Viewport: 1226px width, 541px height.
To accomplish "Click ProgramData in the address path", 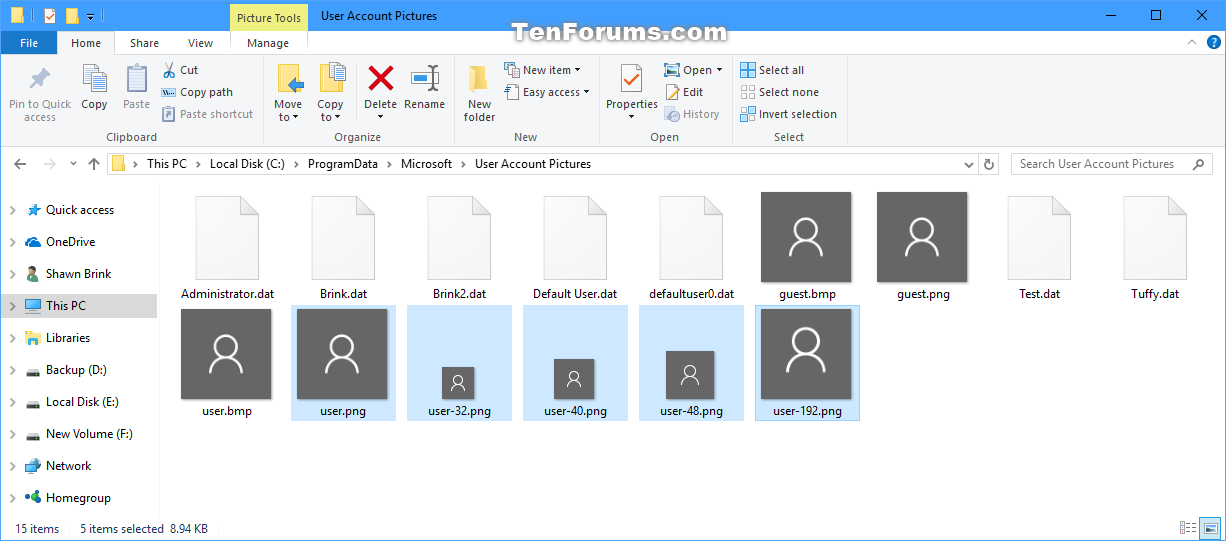I will coord(343,164).
